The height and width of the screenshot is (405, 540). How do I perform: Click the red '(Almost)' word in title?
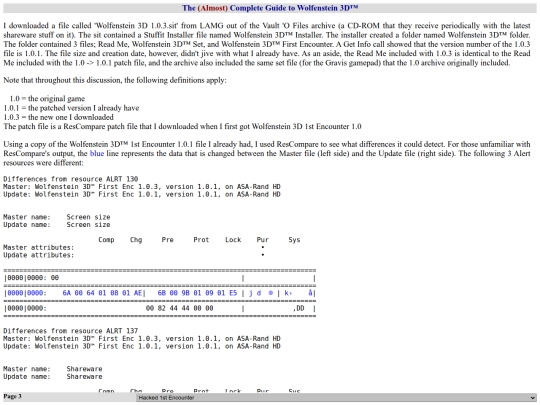pos(212,8)
